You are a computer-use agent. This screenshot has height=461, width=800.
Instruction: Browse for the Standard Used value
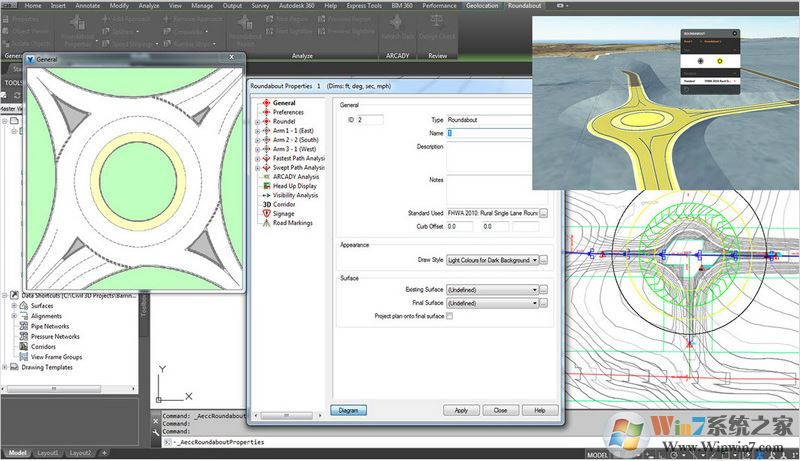[545, 213]
